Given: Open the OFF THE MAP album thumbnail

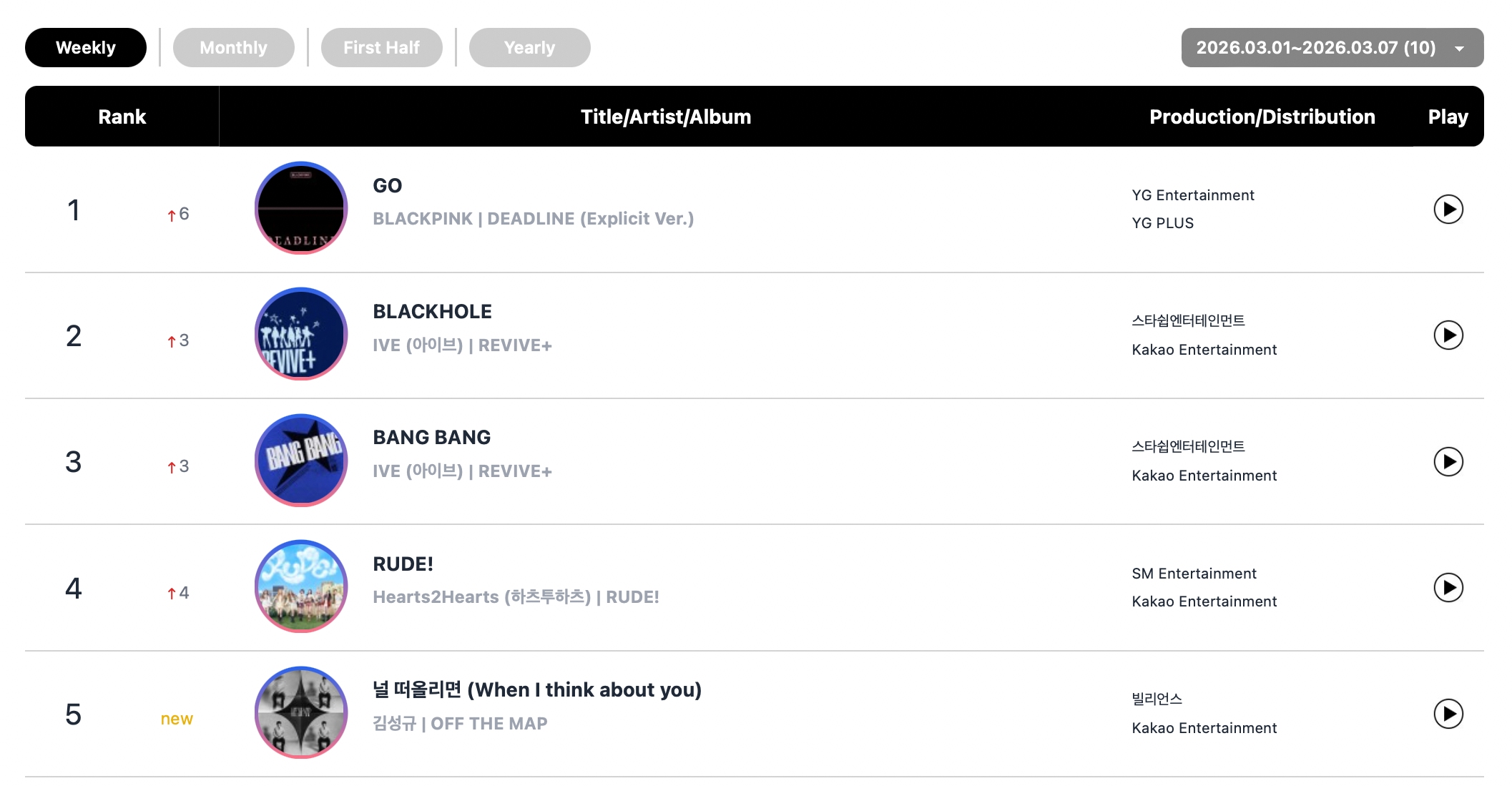Looking at the screenshot, I should click(x=301, y=712).
